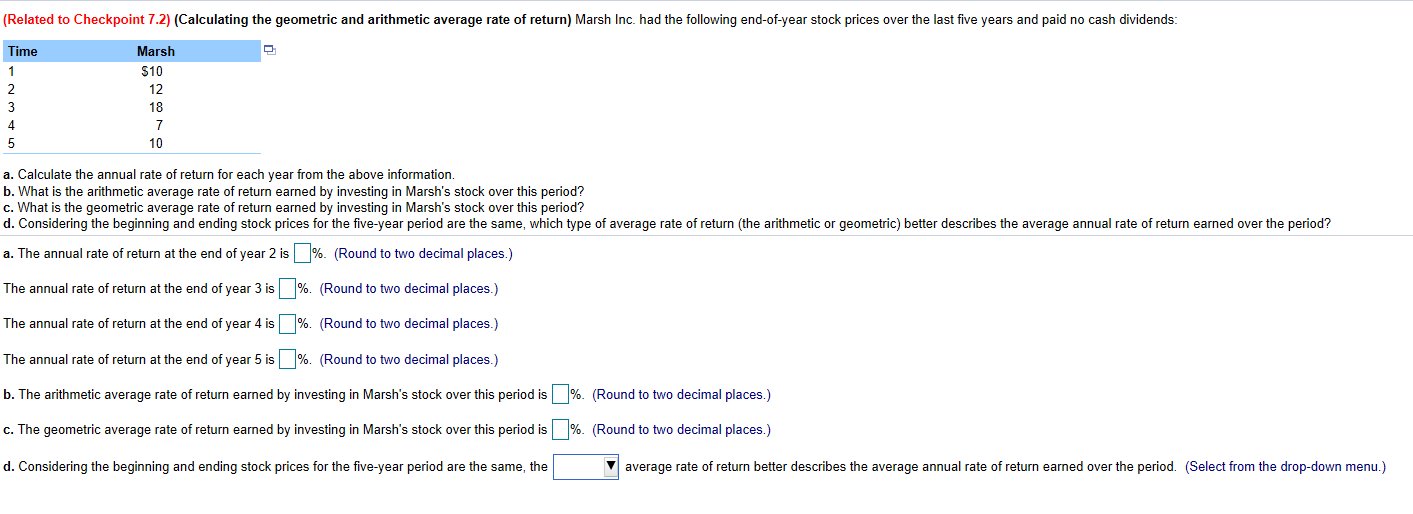Click the year 5 price of 10 in table
1413x514 pixels.
(156, 143)
